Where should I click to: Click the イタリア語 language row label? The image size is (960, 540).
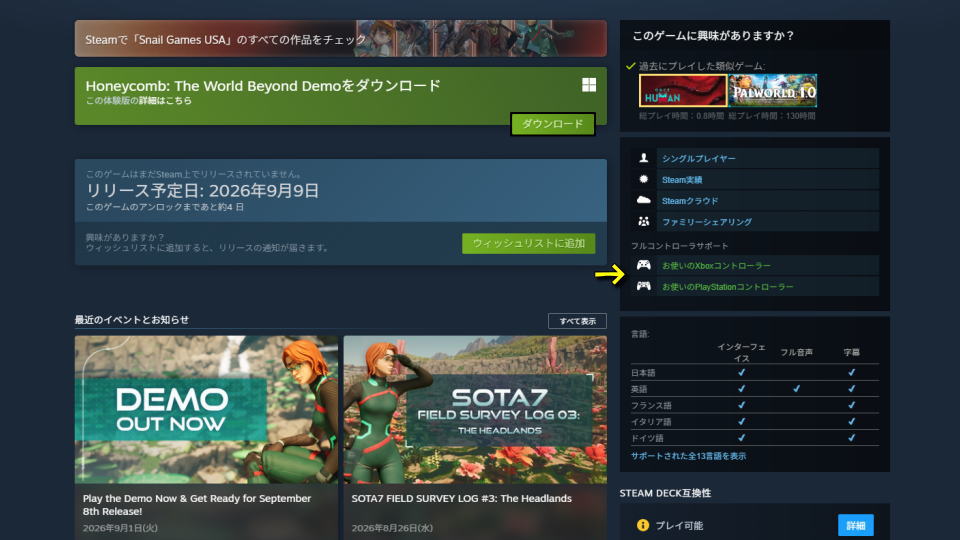[x=651, y=422]
